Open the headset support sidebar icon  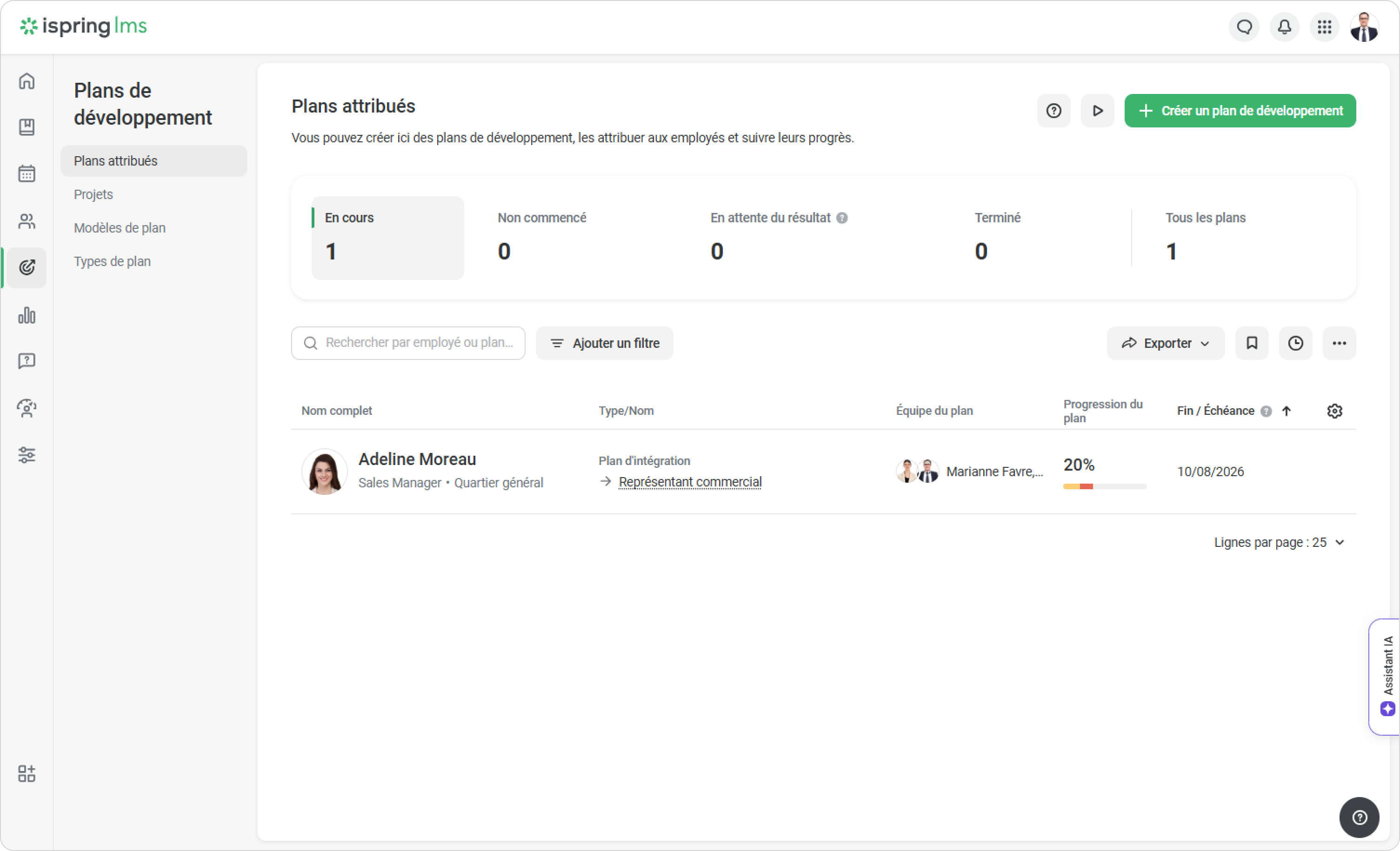coord(27,408)
